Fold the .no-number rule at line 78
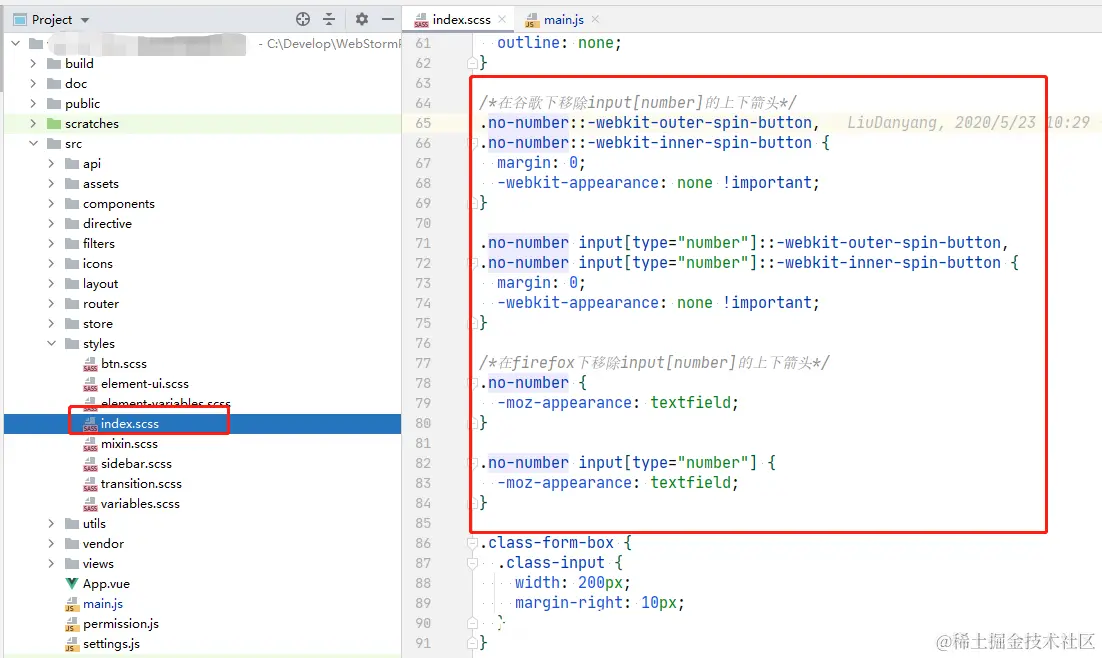The height and width of the screenshot is (658, 1102). (x=473, y=384)
